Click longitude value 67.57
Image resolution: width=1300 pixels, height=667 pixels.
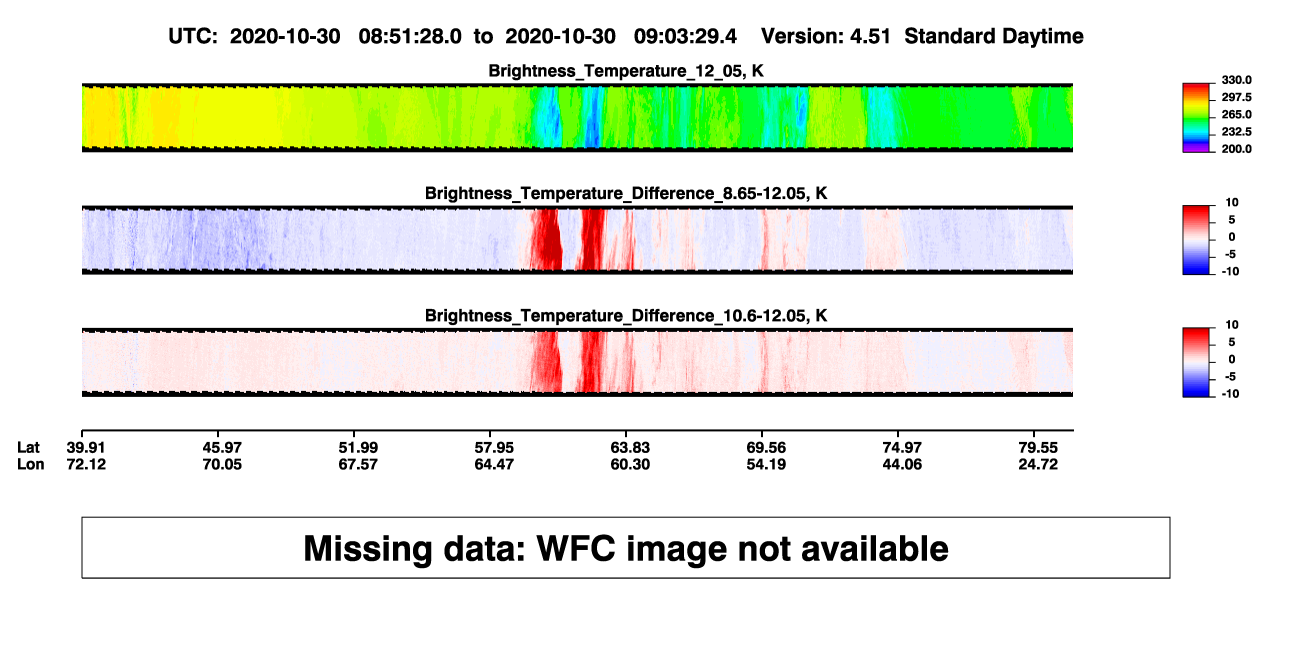(358, 464)
